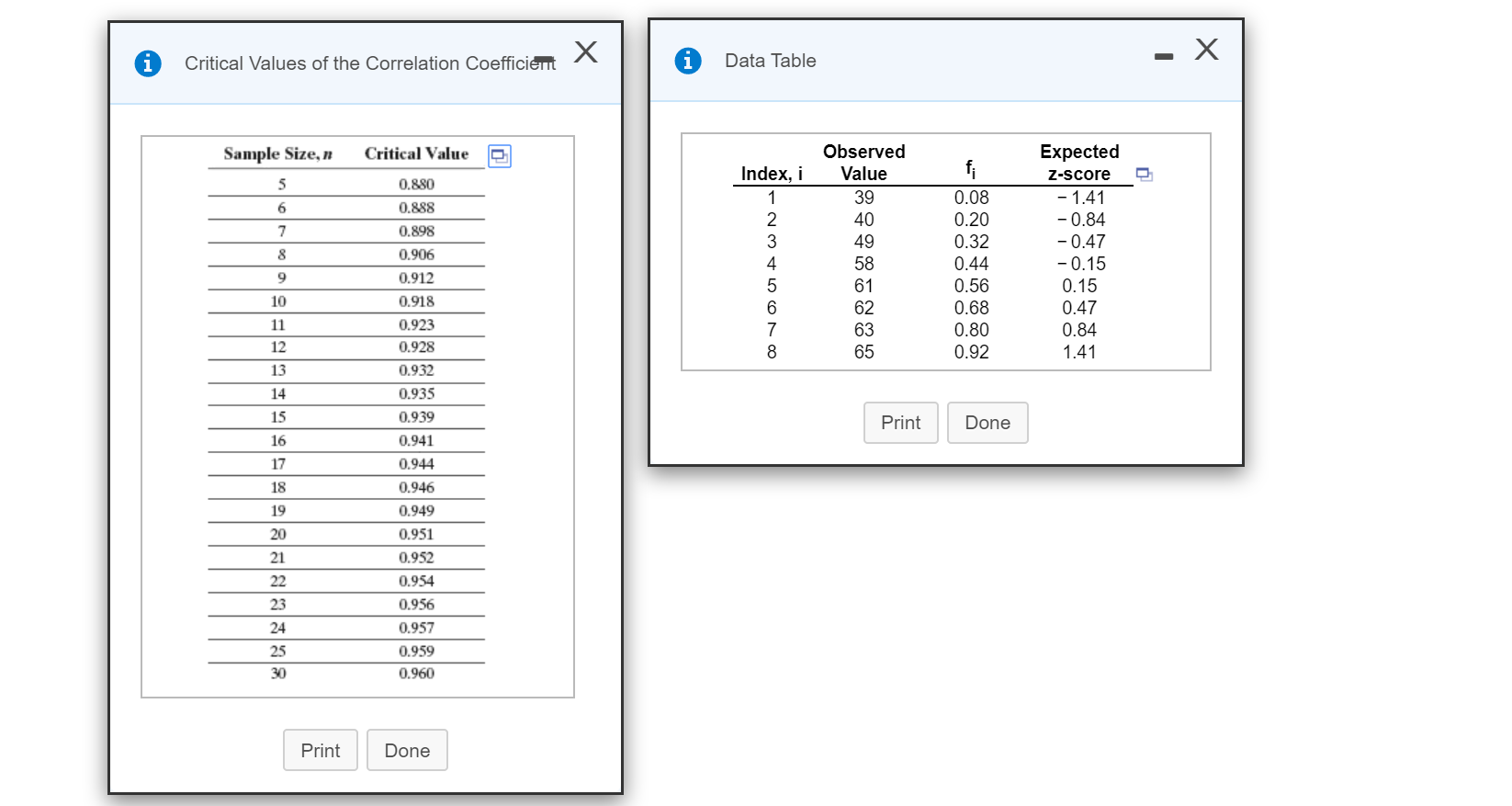Click info icon in Data Table dialog
The width and height of the screenshot is (1512, 806).
pyautogui.click(x=688, y=61)
